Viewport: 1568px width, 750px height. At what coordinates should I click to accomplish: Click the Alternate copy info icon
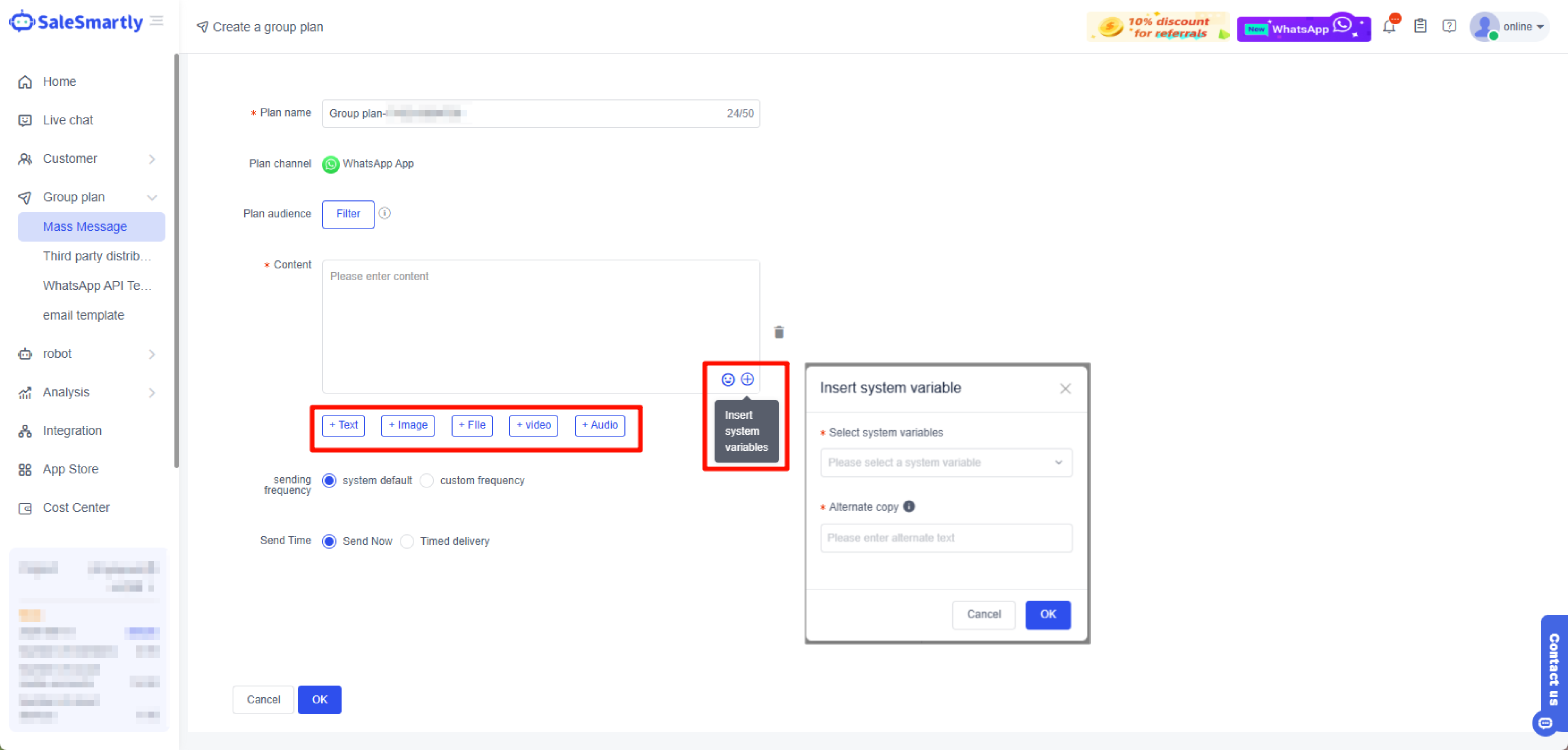click(x=909, y=506)
